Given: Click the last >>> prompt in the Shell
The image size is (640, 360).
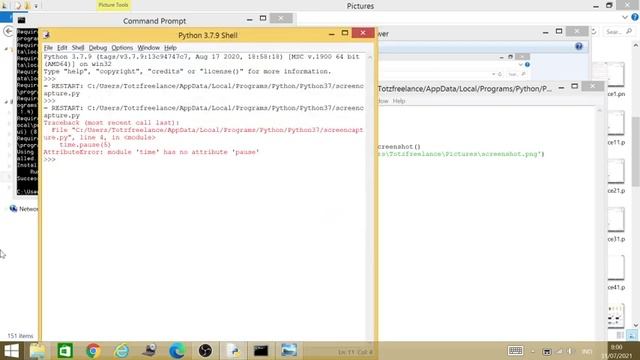Looking at the screenshot, I should click(x=49, y=159).
